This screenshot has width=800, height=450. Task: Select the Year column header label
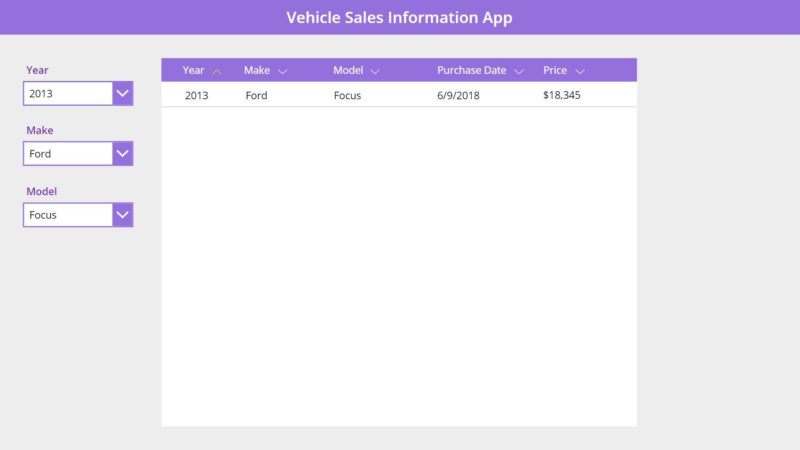coord(193,70)
